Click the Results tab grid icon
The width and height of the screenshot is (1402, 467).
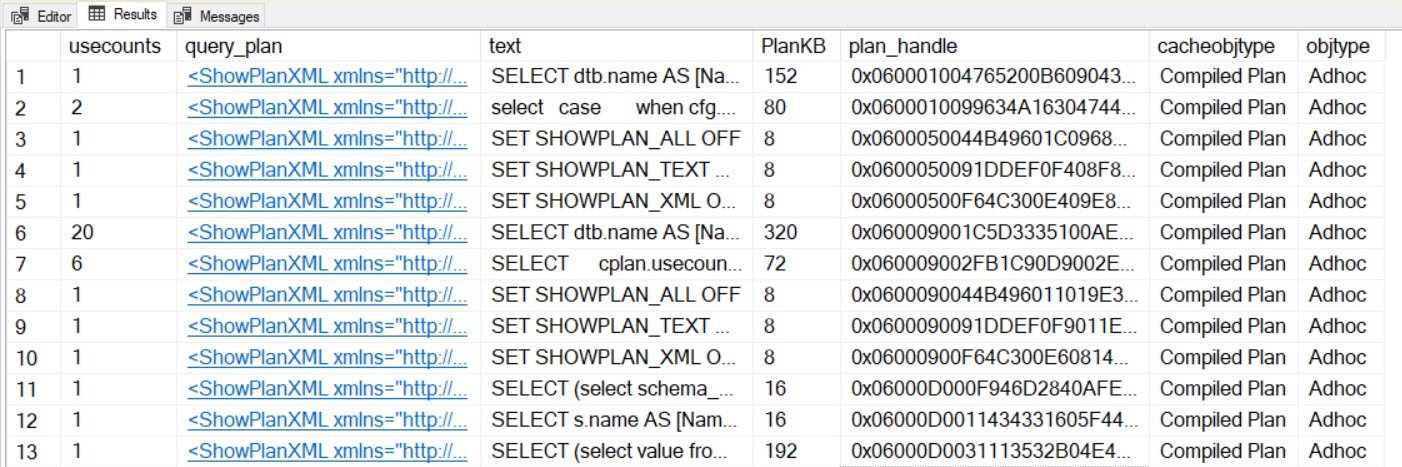(x=98, y=15)
